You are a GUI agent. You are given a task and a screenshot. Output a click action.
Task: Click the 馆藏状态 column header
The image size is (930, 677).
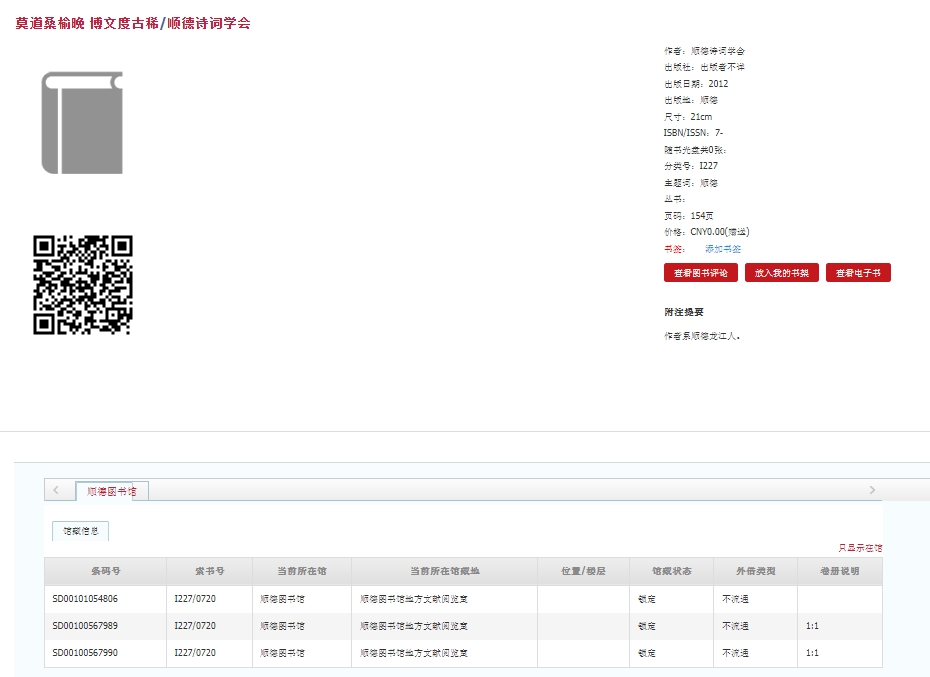tap(672, 571)
